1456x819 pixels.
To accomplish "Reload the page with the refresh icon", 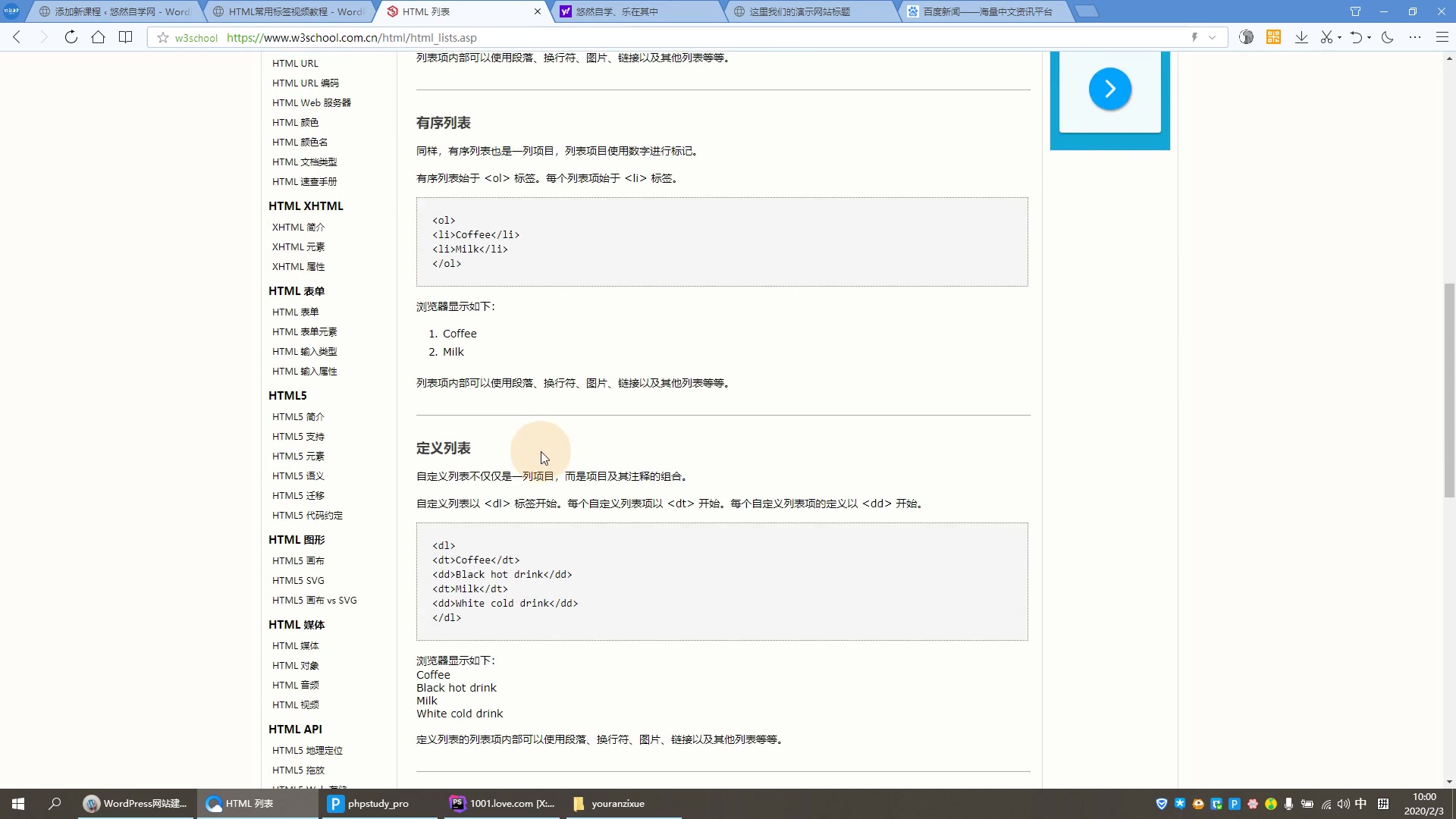I will 71,37.
